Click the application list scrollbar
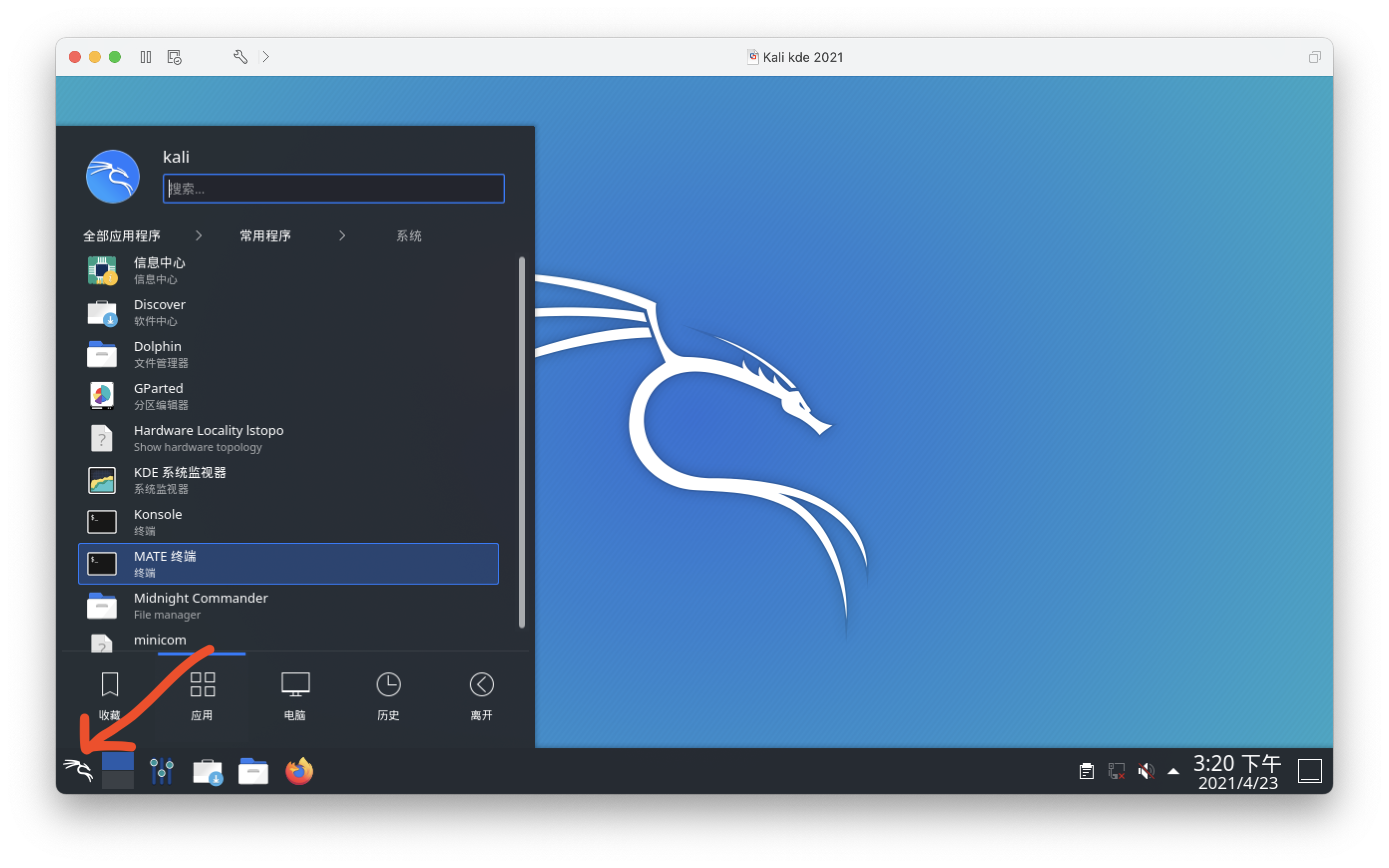The width and height of the screenshot is (1389, 868). pos(522,442)
